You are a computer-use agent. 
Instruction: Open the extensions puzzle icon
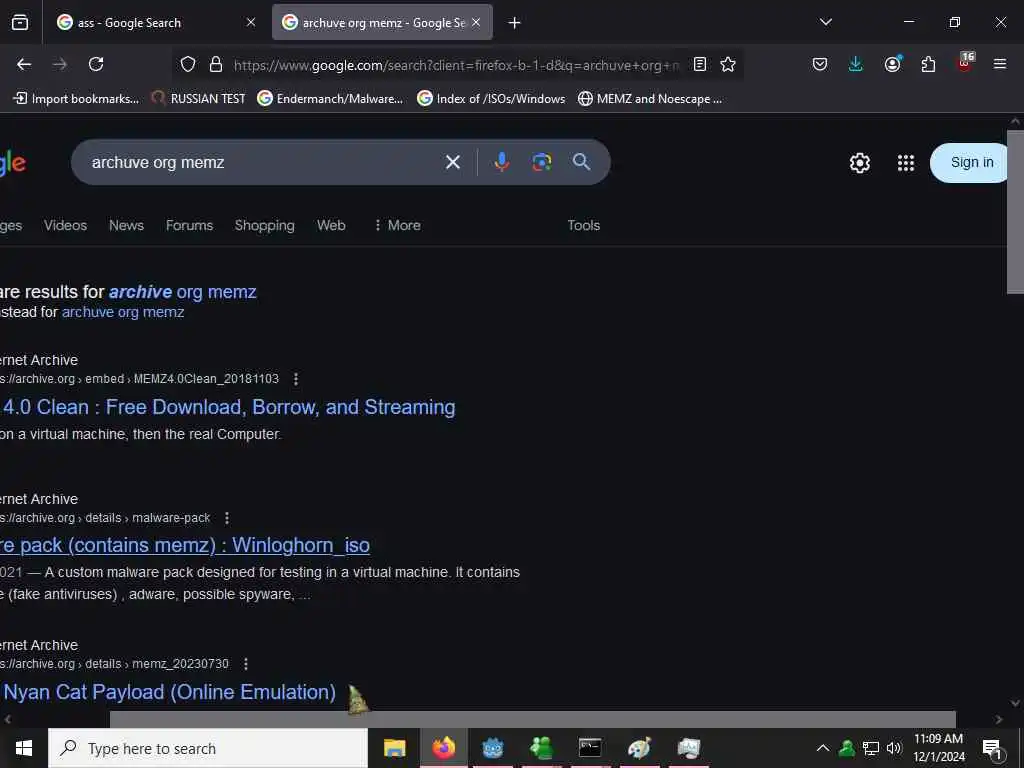928,64
